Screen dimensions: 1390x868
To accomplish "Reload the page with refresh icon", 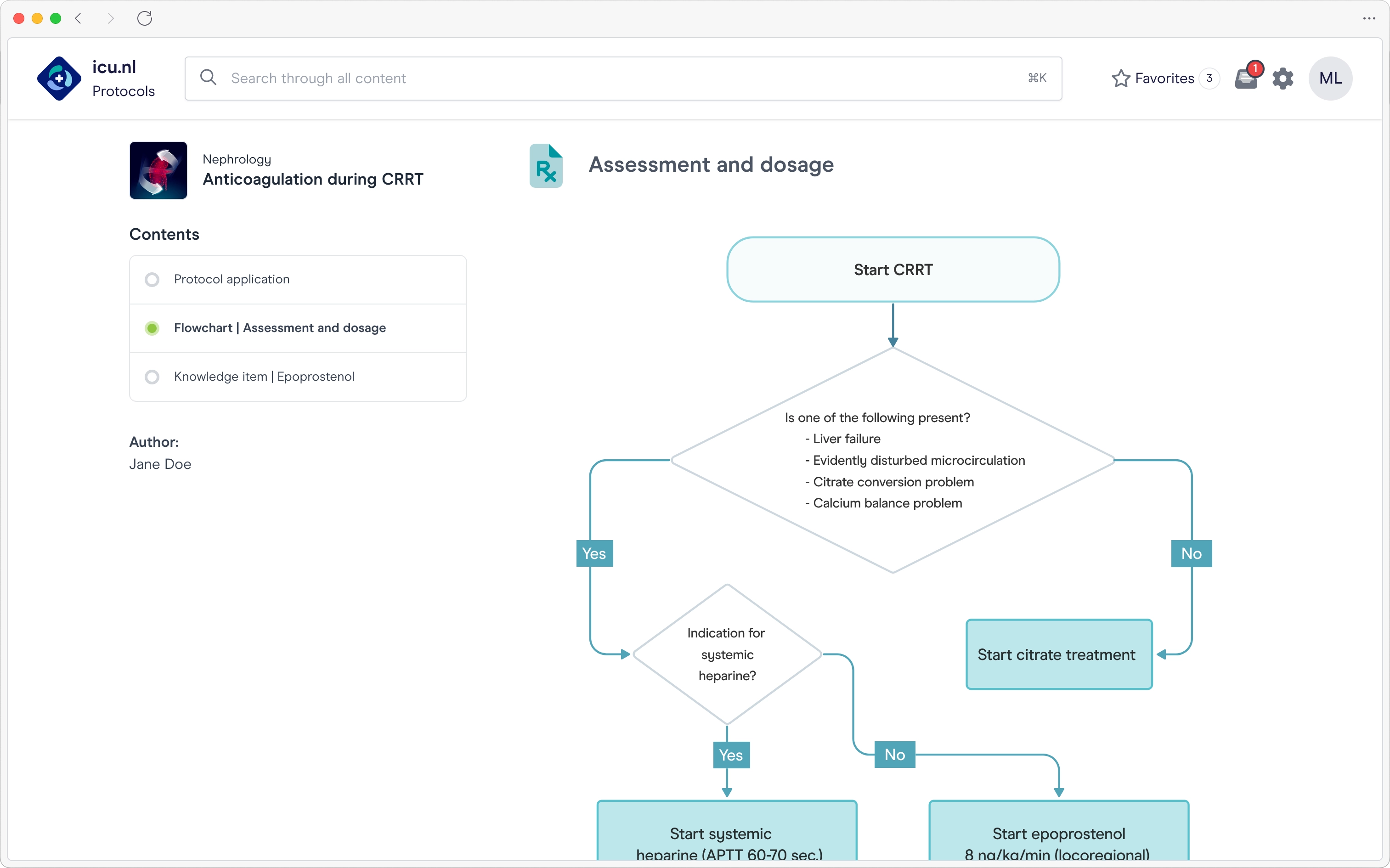I will tap(145, 18).
